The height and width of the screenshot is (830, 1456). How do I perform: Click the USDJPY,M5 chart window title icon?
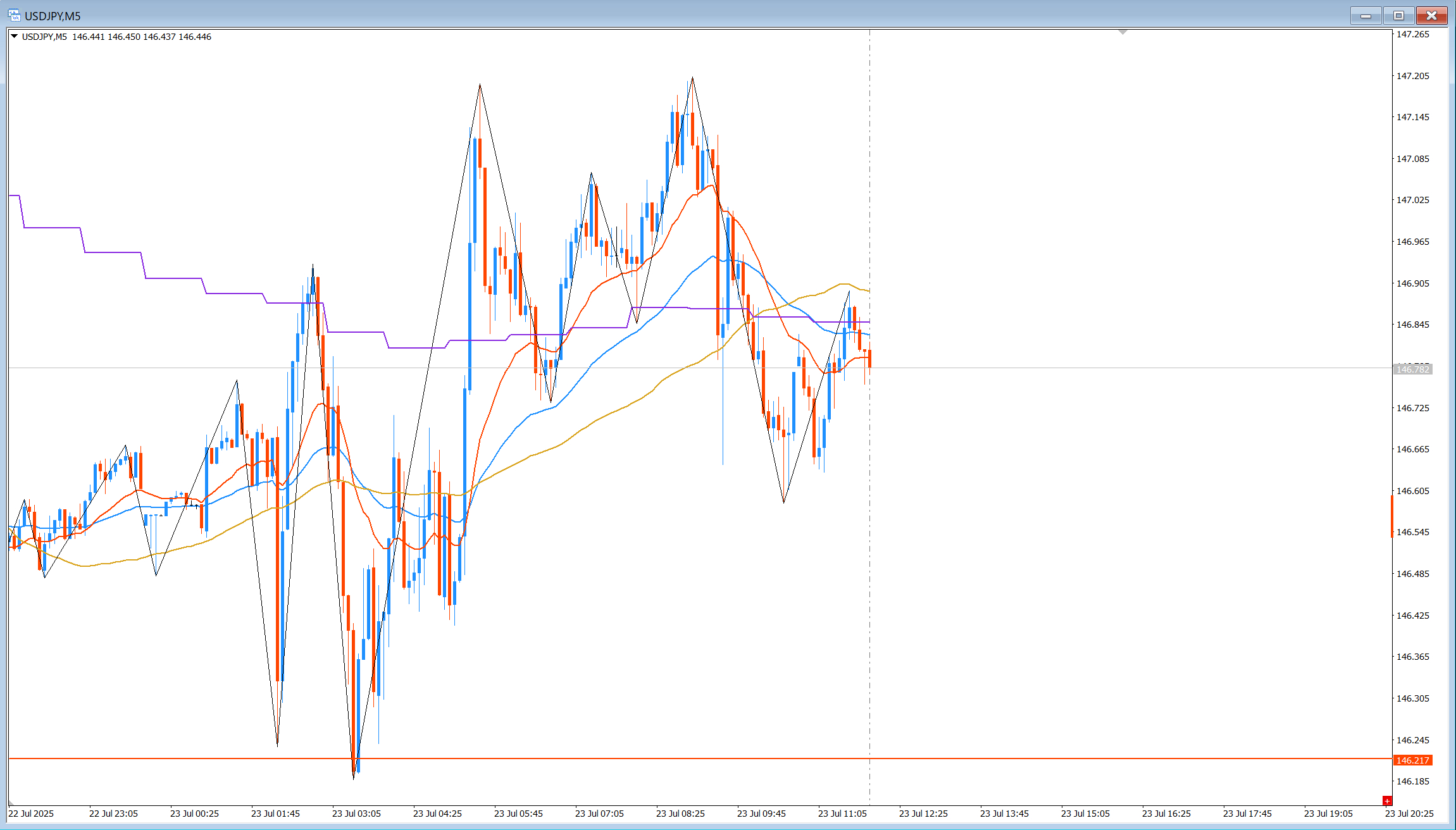point(14,15)
